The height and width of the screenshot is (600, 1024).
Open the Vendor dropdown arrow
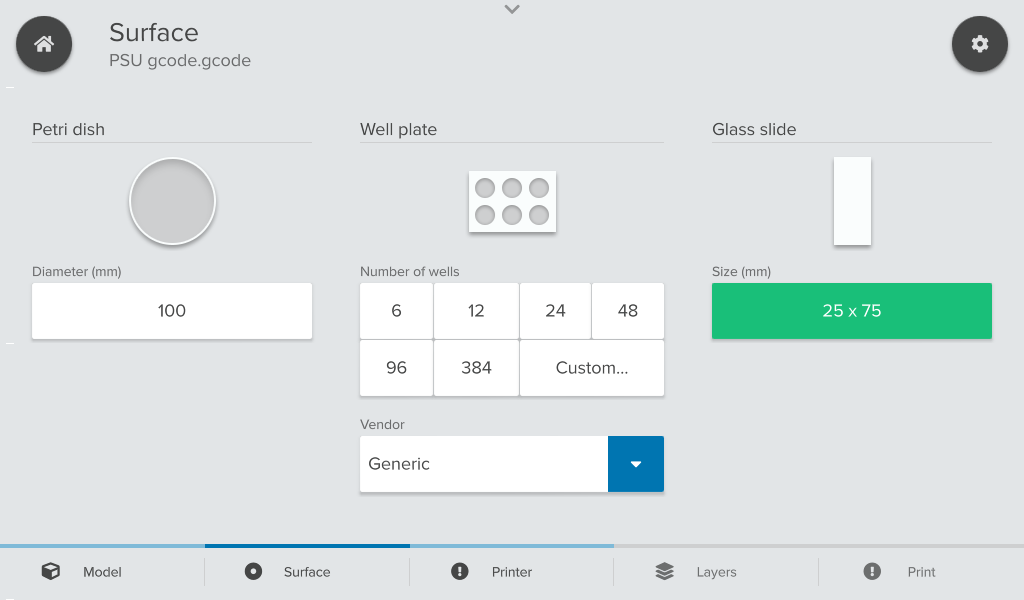tap(635, 464)
